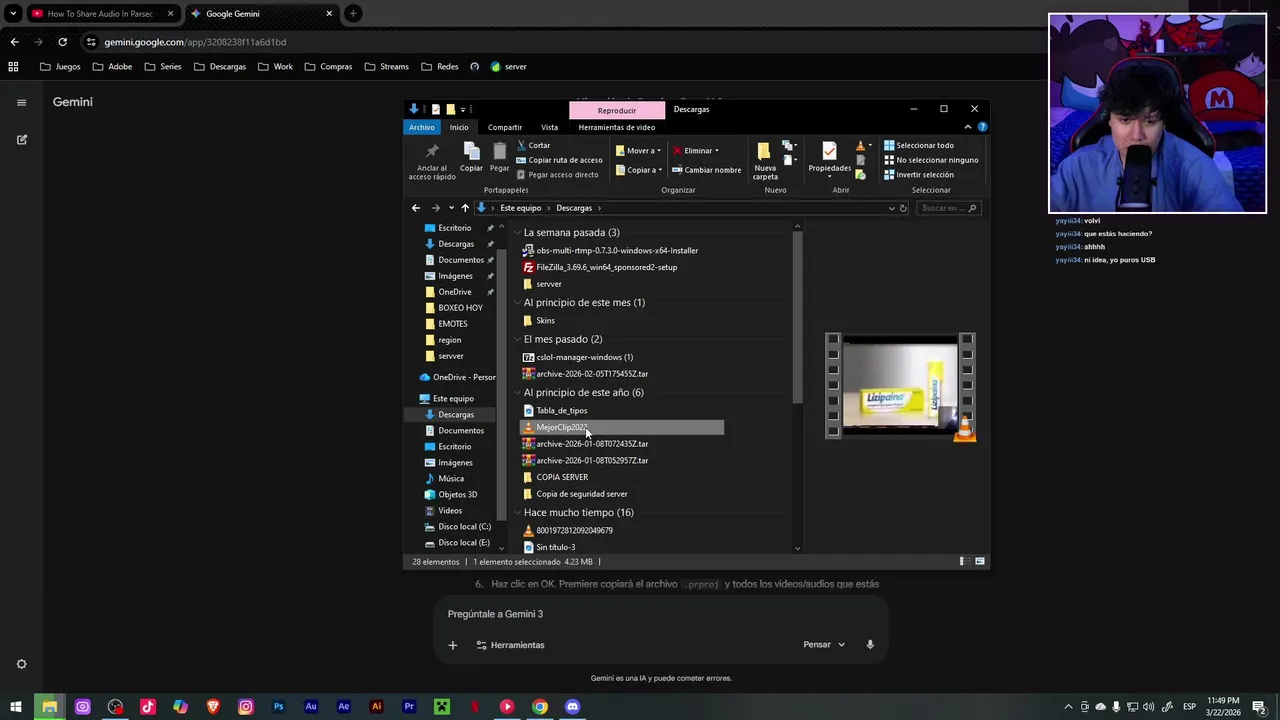The image size is (1280, 720).
Task: Open the Streams bookmarks folder
Action: click(386, 67)
